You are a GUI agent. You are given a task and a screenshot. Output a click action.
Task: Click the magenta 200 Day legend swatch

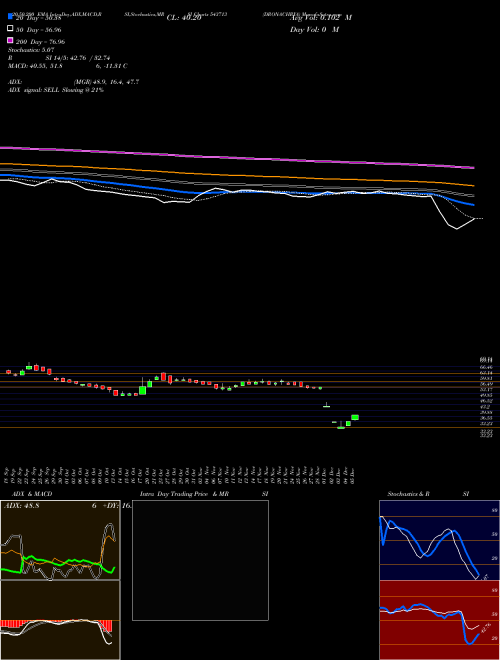click(10, 40)
